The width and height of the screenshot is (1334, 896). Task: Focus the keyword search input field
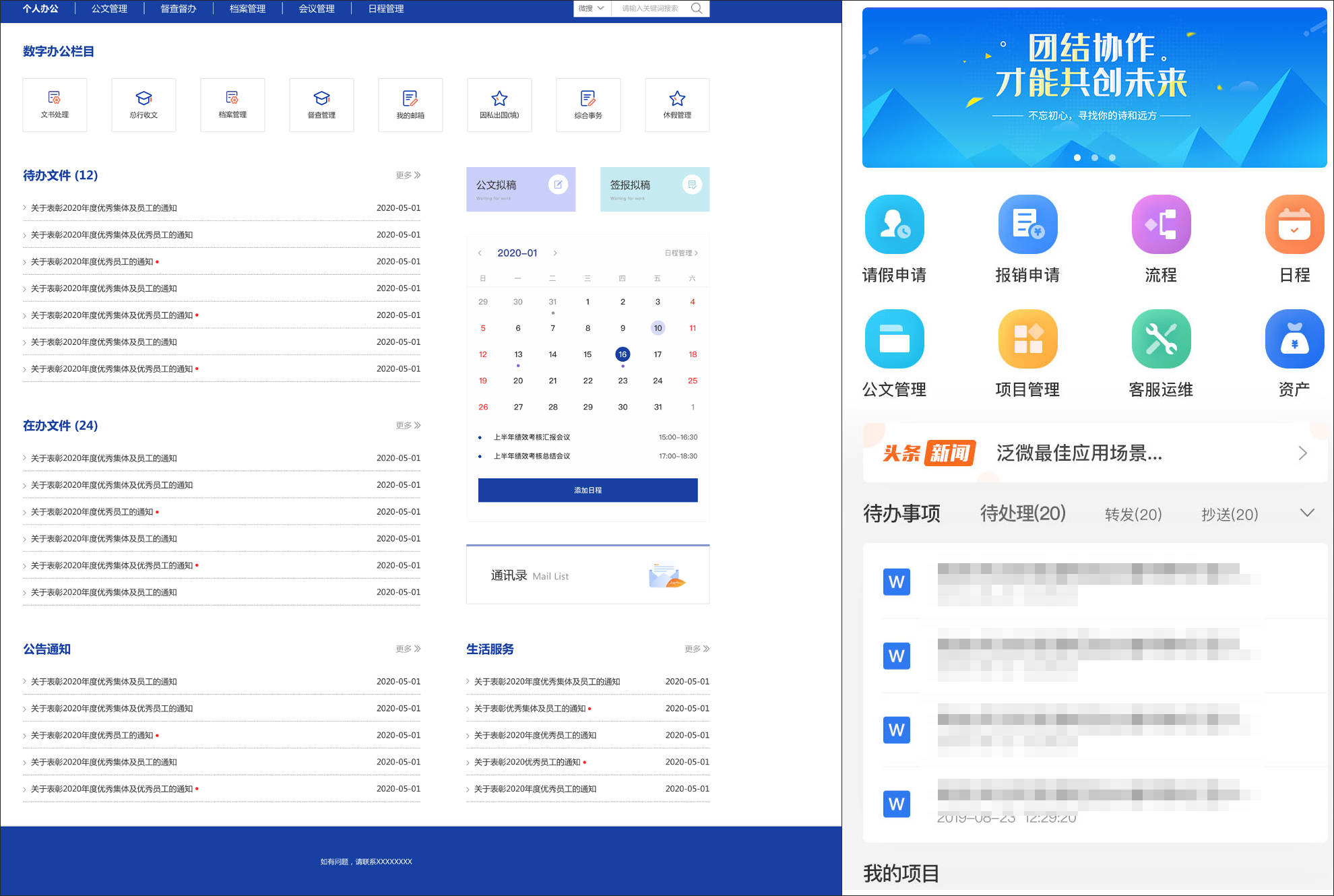pos(650,8)
